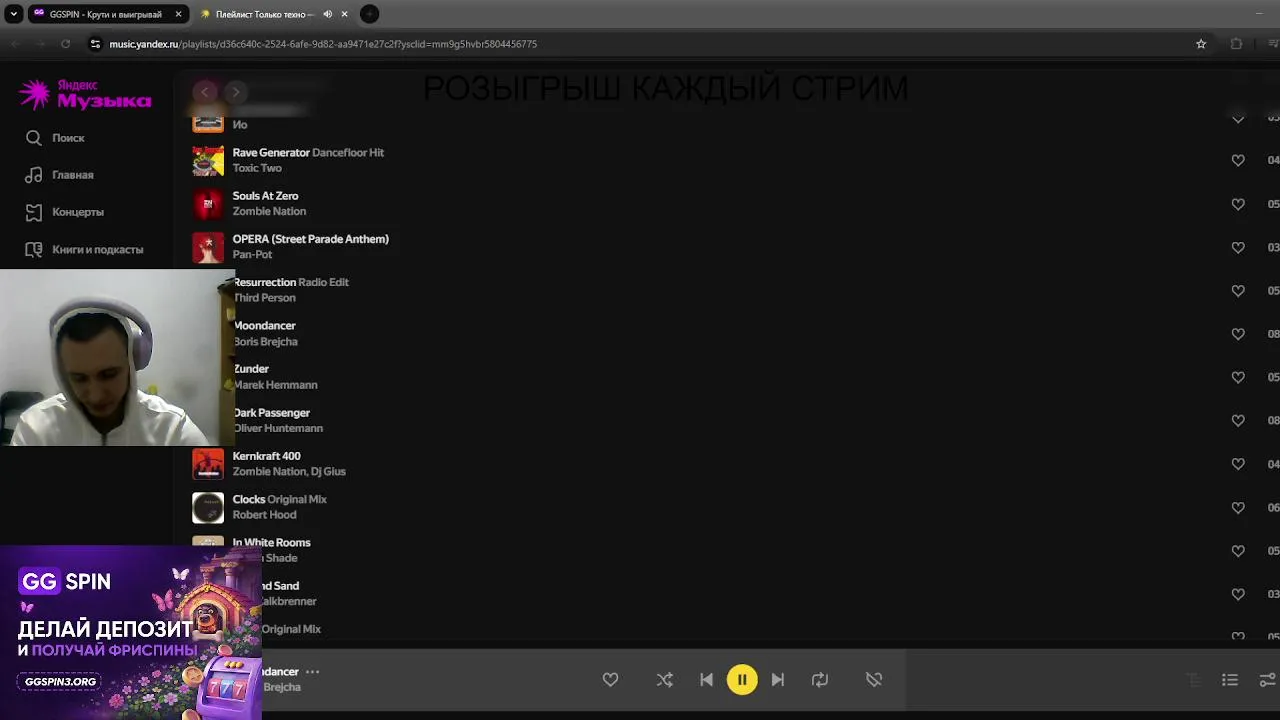Close the Плейлист Только техно tab
1280x720 pixels.
[x=344, y=14]
